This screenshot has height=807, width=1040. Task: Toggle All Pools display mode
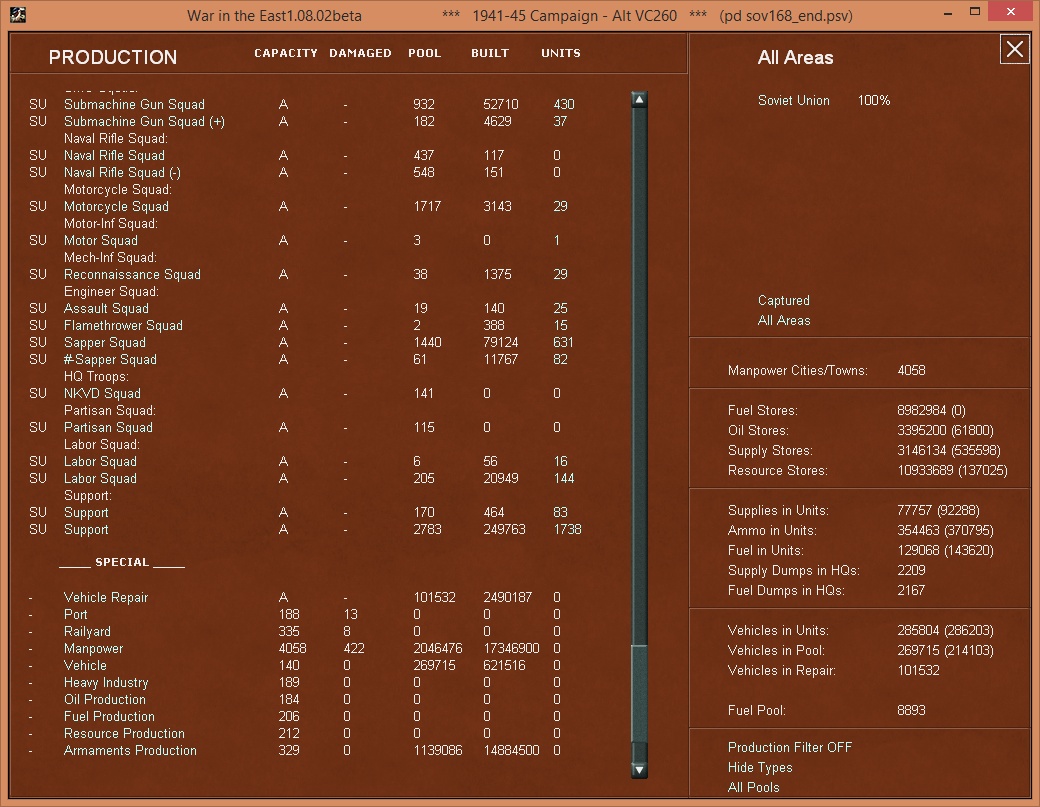(755, 787)
